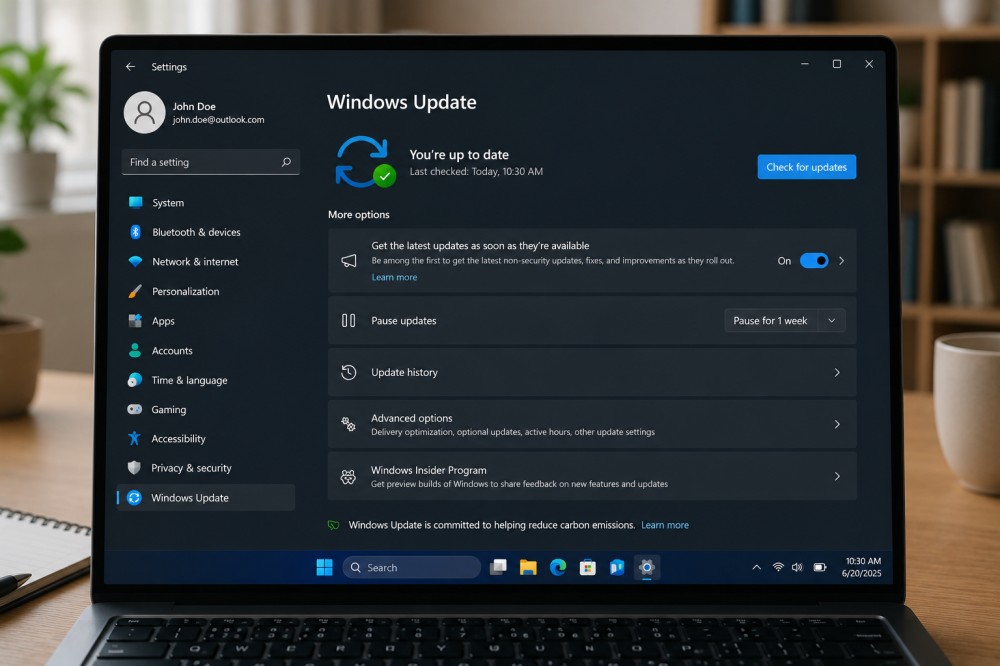Click the taskbar Search box
1000x666 pixels.
[412, 567]
